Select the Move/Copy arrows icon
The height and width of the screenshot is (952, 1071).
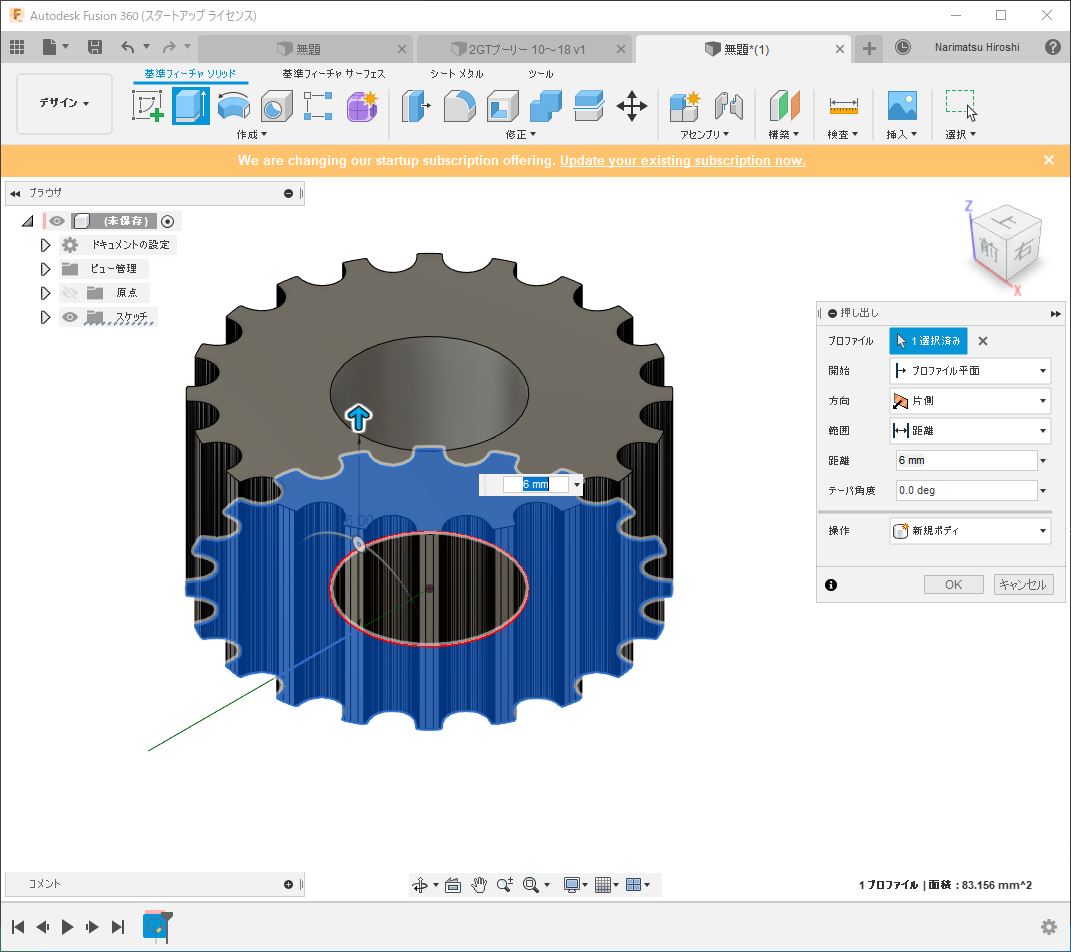[x=631, y=106]
